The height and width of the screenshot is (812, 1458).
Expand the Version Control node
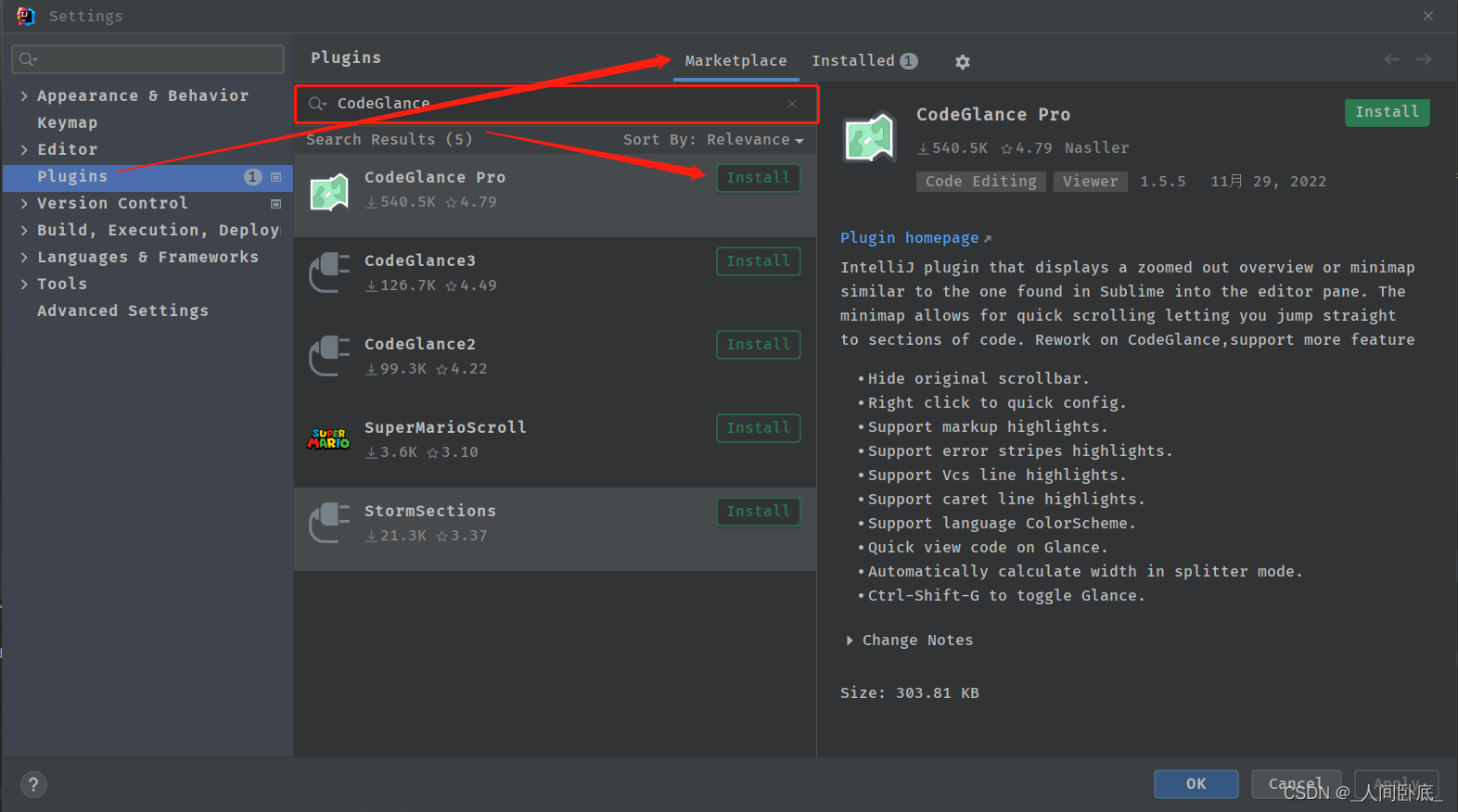pos(24,203)
